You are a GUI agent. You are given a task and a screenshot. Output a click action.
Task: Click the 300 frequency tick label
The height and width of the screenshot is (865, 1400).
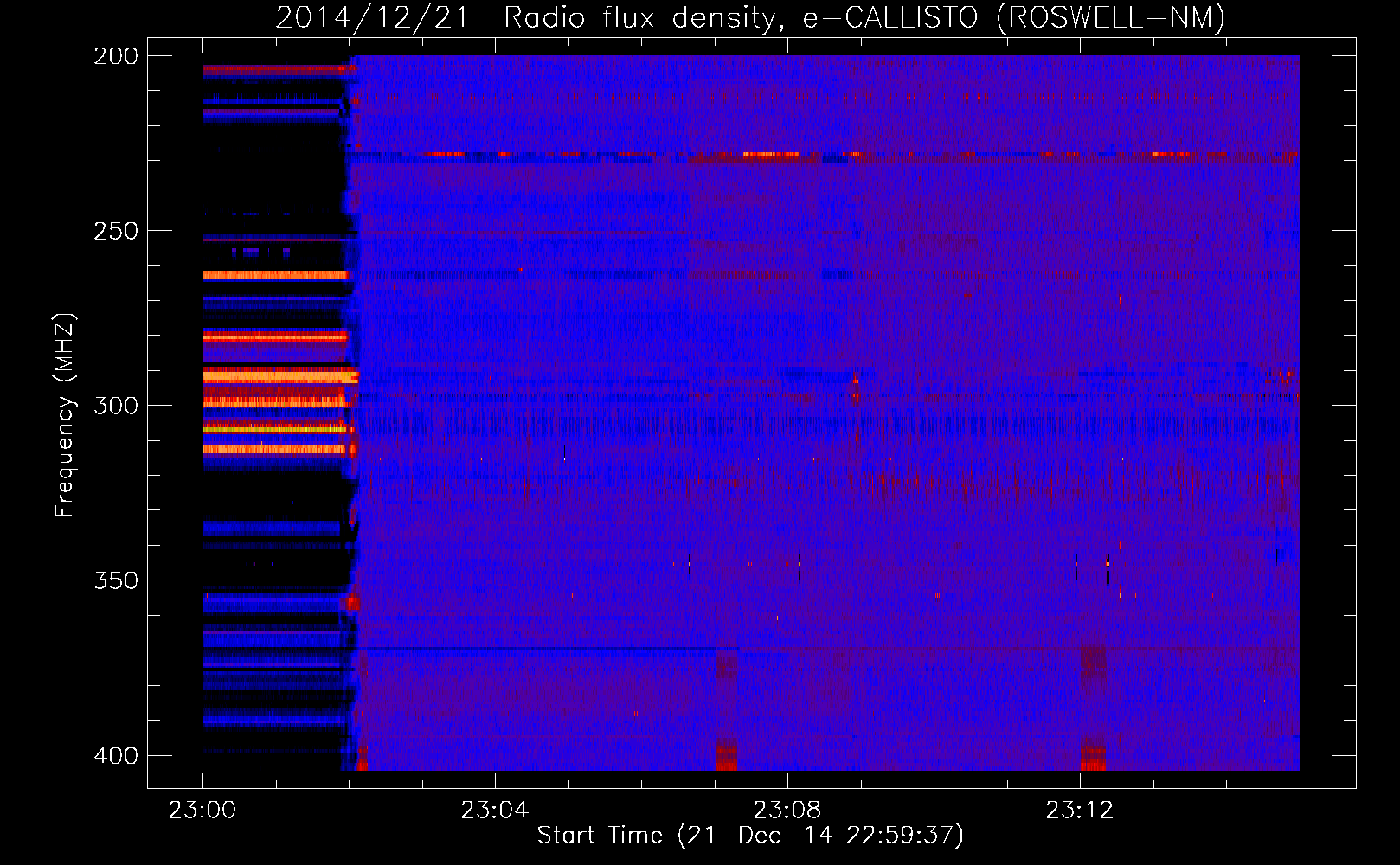(116, 406)
